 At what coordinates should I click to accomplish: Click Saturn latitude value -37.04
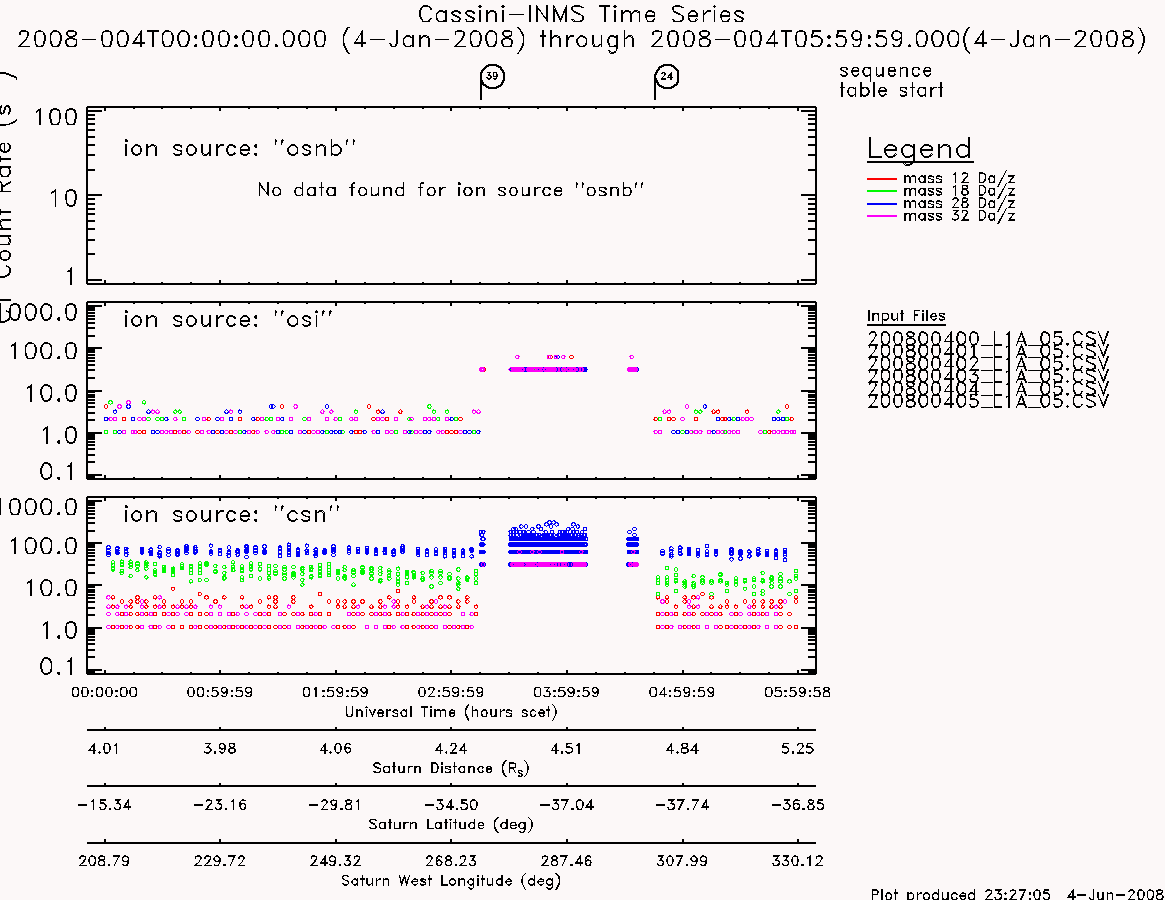566,805
